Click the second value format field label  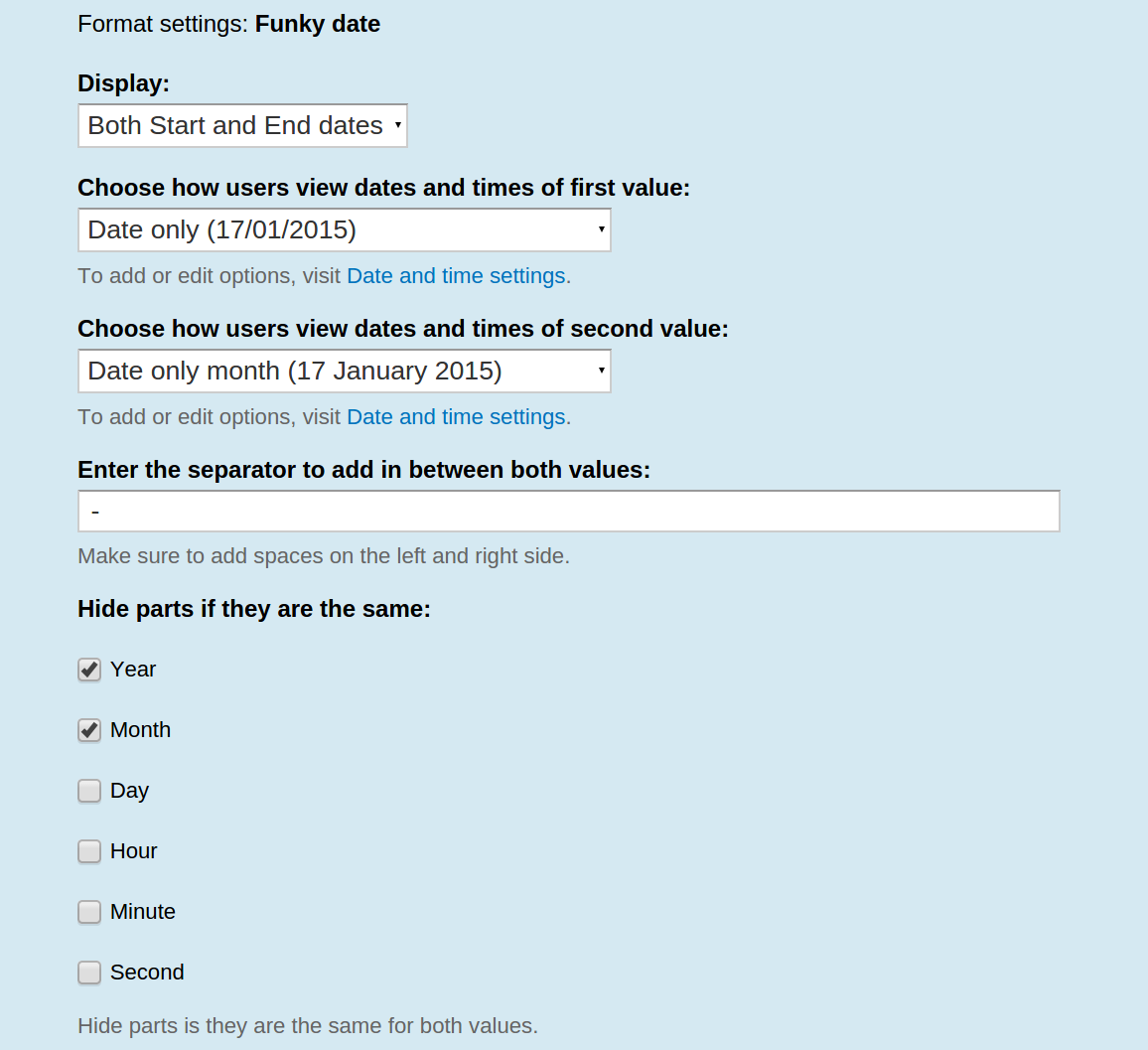click(x=402, y=329)
